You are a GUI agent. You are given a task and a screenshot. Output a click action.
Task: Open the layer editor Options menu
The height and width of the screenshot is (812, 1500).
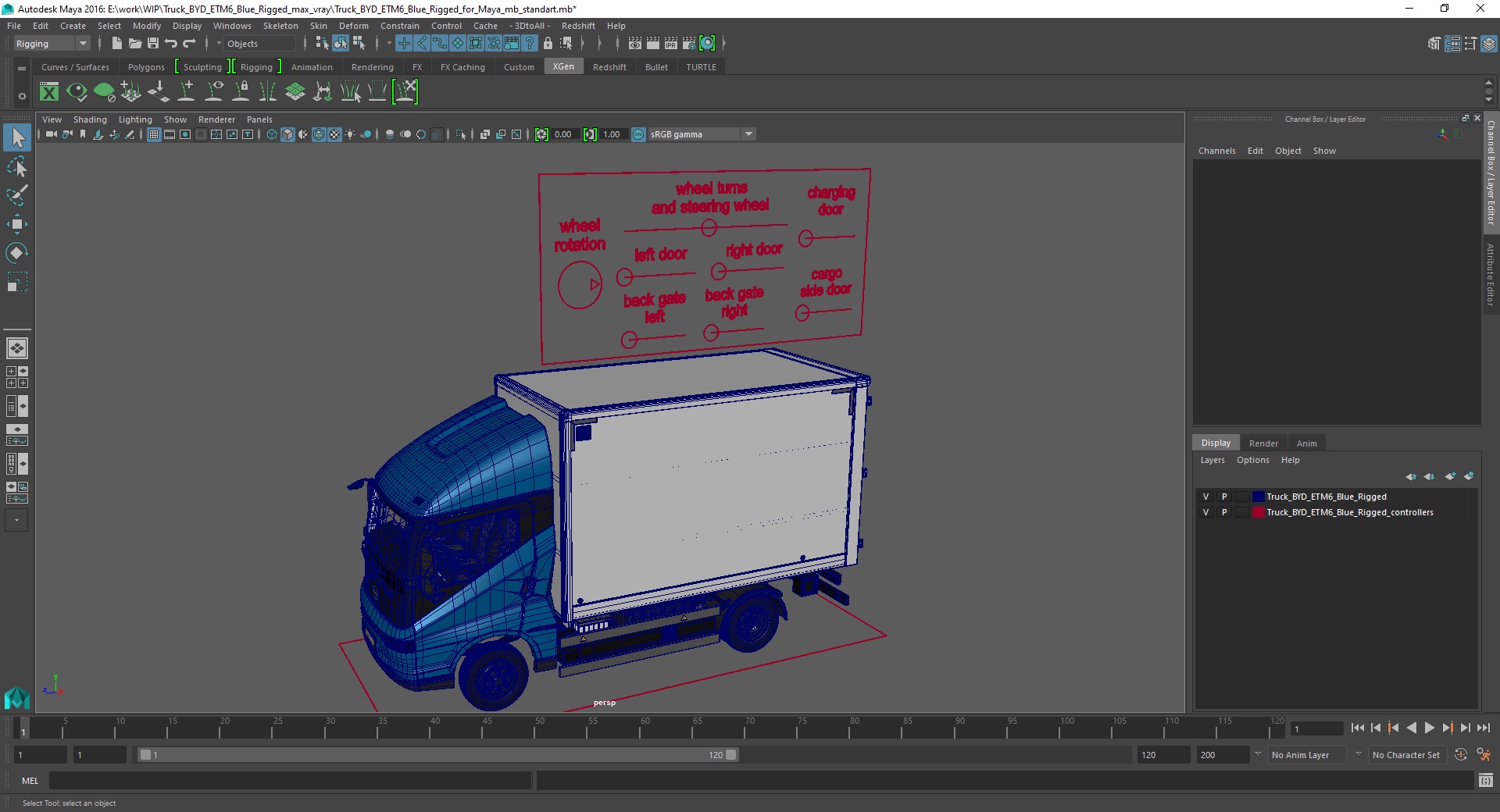tap(1253, 460)
